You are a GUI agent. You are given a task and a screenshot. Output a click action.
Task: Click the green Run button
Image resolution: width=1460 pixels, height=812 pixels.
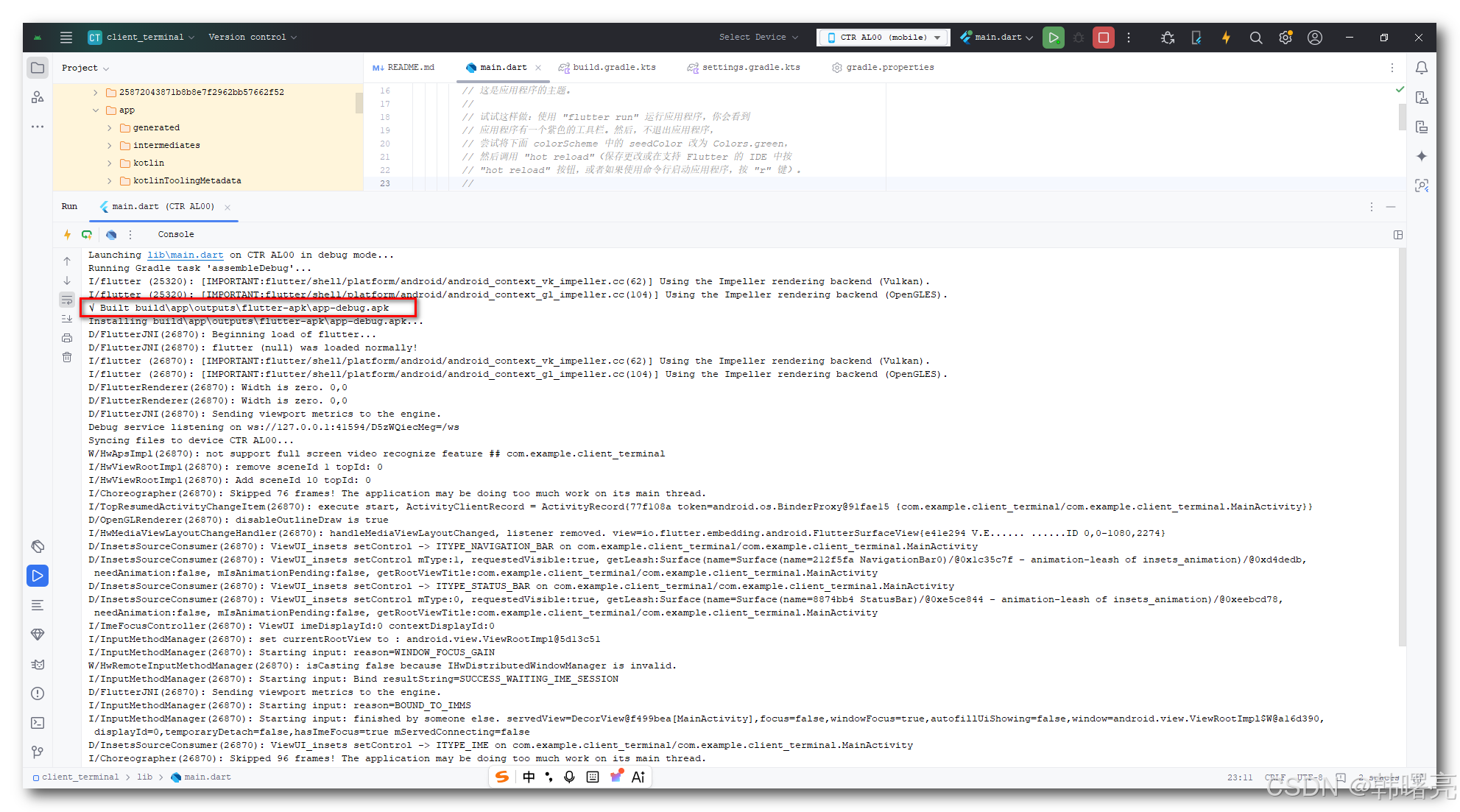(1054, 37)
